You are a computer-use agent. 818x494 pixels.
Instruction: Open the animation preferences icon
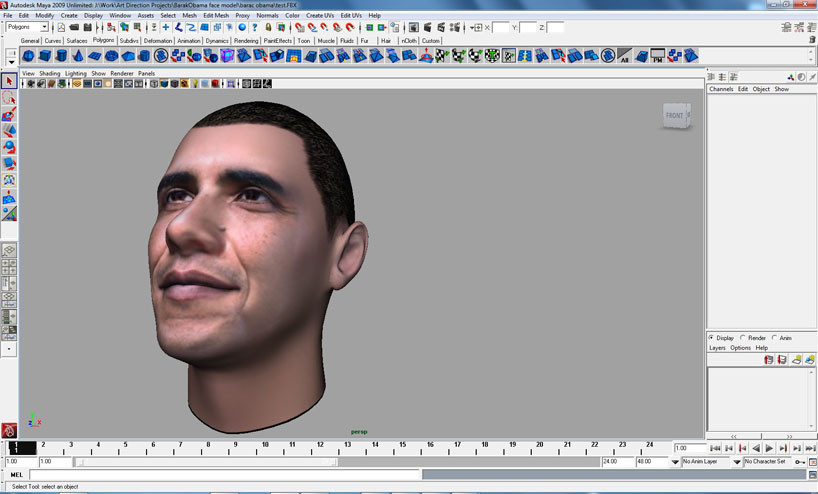coord(811,462)
